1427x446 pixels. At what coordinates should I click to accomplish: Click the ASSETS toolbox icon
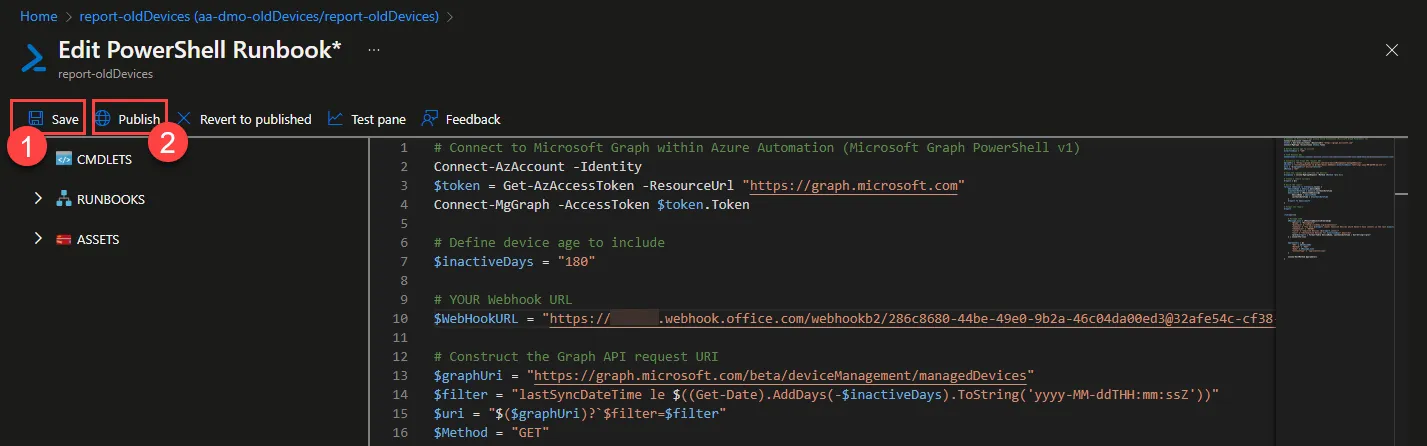(64, 239)
